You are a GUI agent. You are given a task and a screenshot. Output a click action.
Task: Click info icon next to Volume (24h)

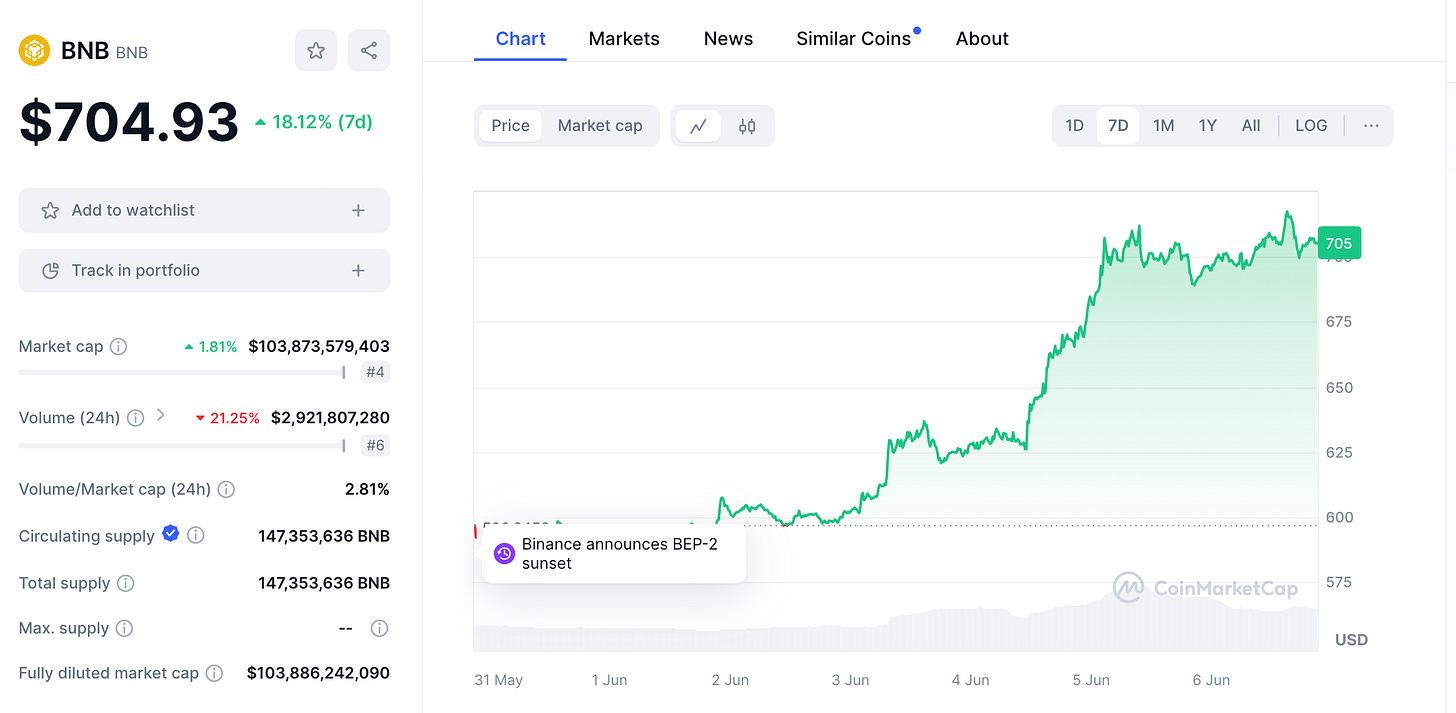[x=135, y=418]
